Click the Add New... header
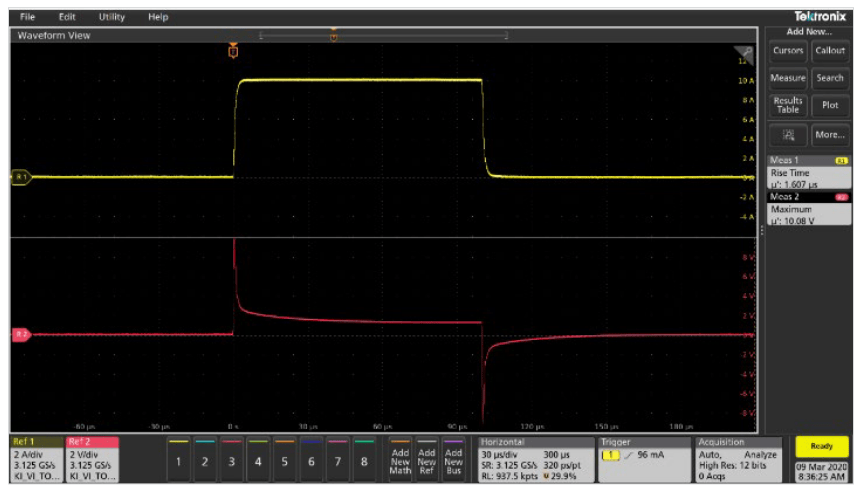The image size is (862, 492). 809,32
